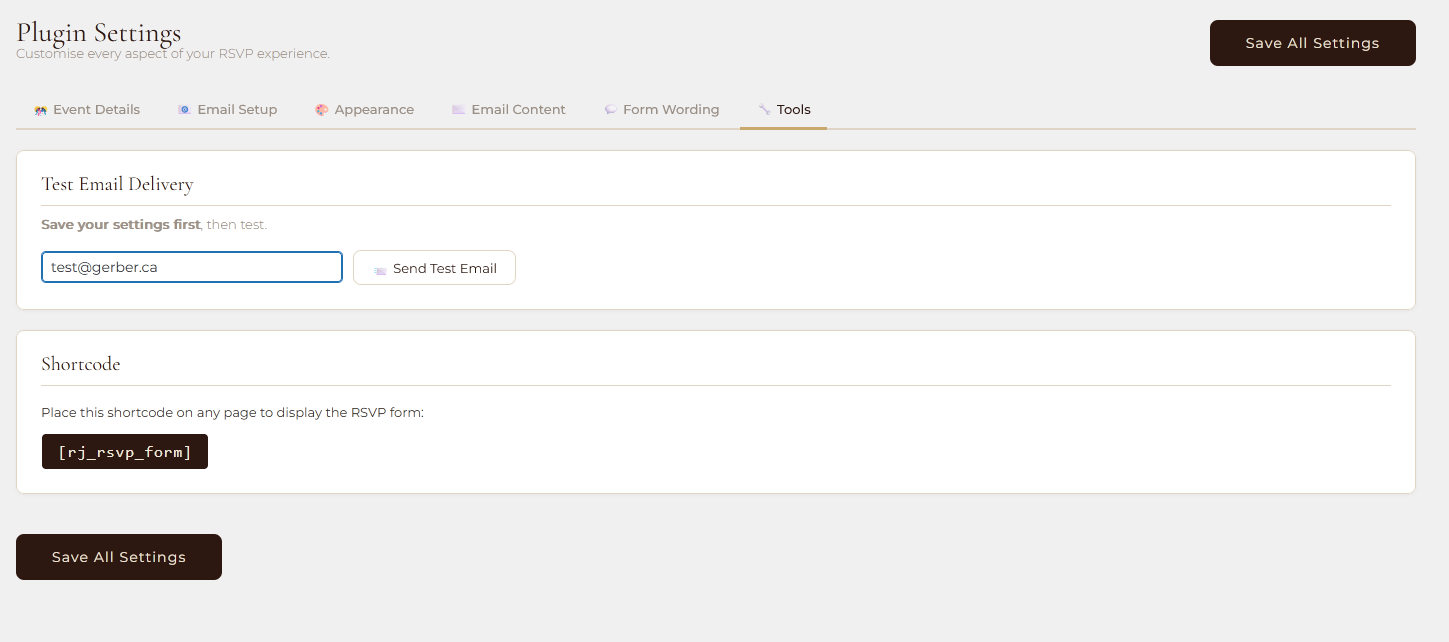The image size is (1449, 642).
Task: Click the party icon beside Event Details
Action: click(x=40, y=110)
